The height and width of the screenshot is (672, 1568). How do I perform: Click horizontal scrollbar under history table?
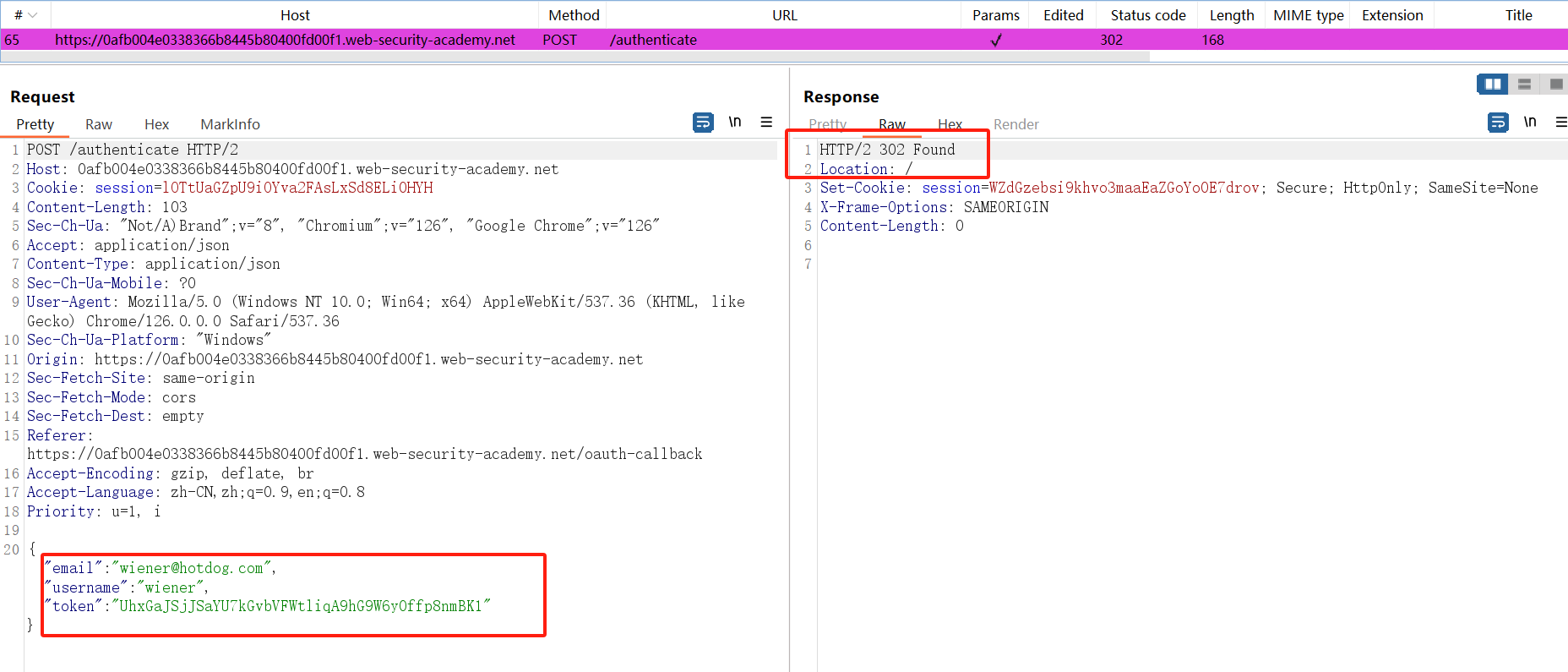point(574,57)
